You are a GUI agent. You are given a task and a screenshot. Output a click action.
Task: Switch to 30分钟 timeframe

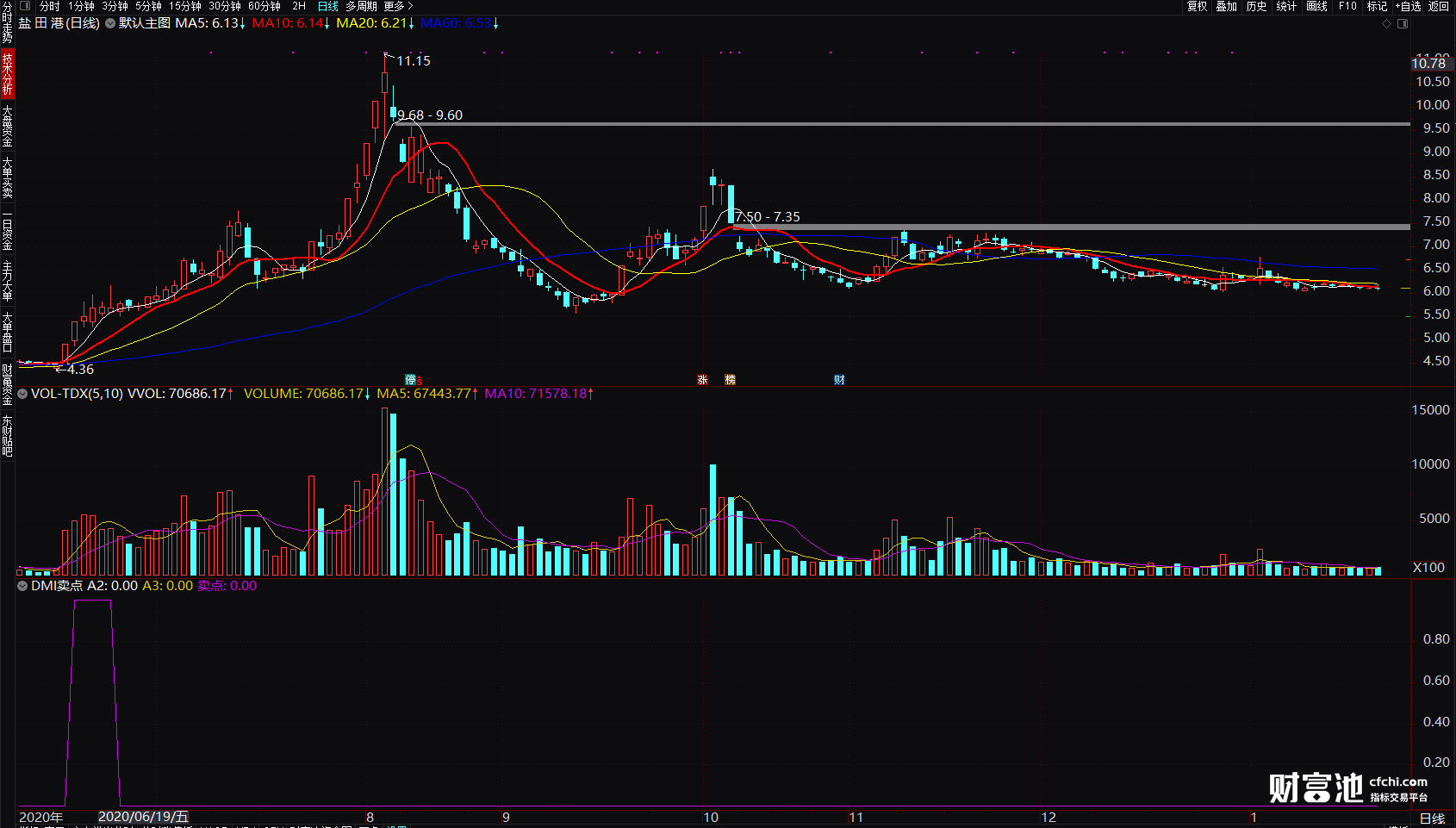click(x=225, y=6)
